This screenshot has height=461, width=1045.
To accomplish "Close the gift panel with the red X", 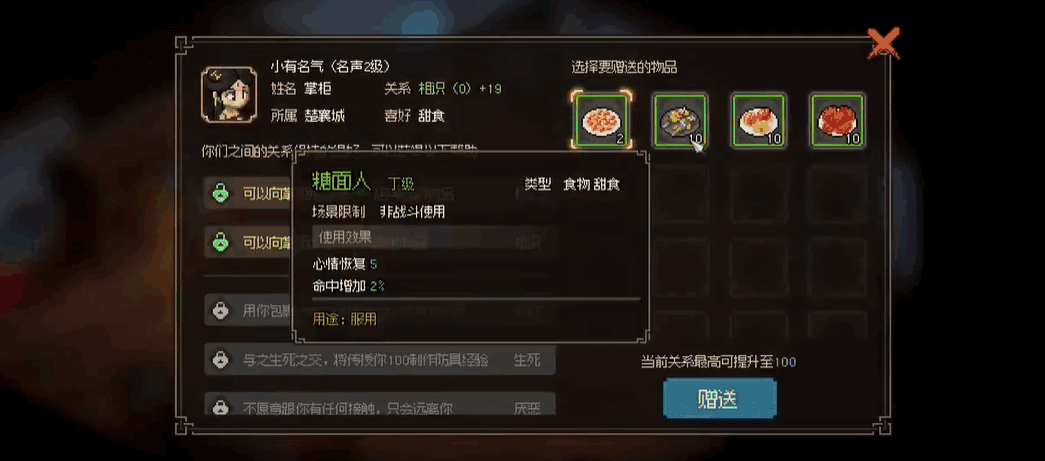I will pyautogui.click(x=884, y=43).
